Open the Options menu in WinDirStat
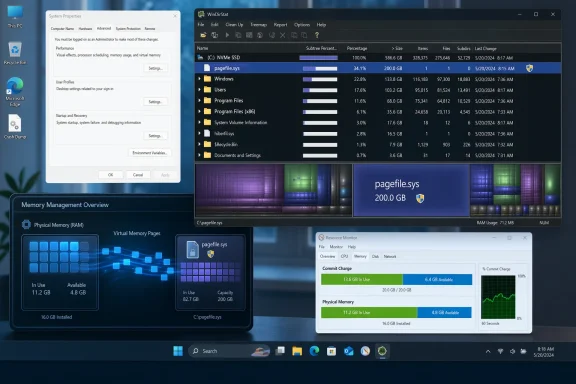 coord(302,25)
